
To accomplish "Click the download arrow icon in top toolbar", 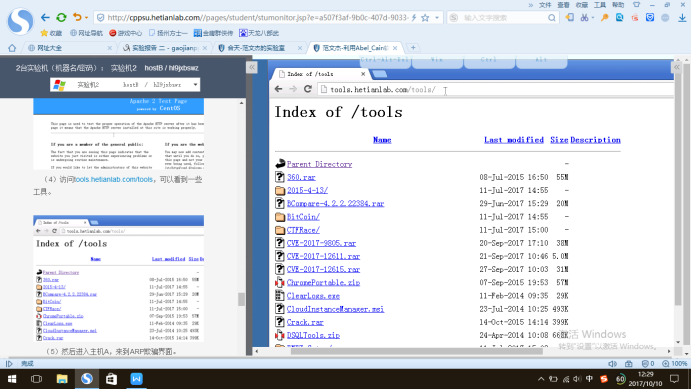I will (682, 18).
